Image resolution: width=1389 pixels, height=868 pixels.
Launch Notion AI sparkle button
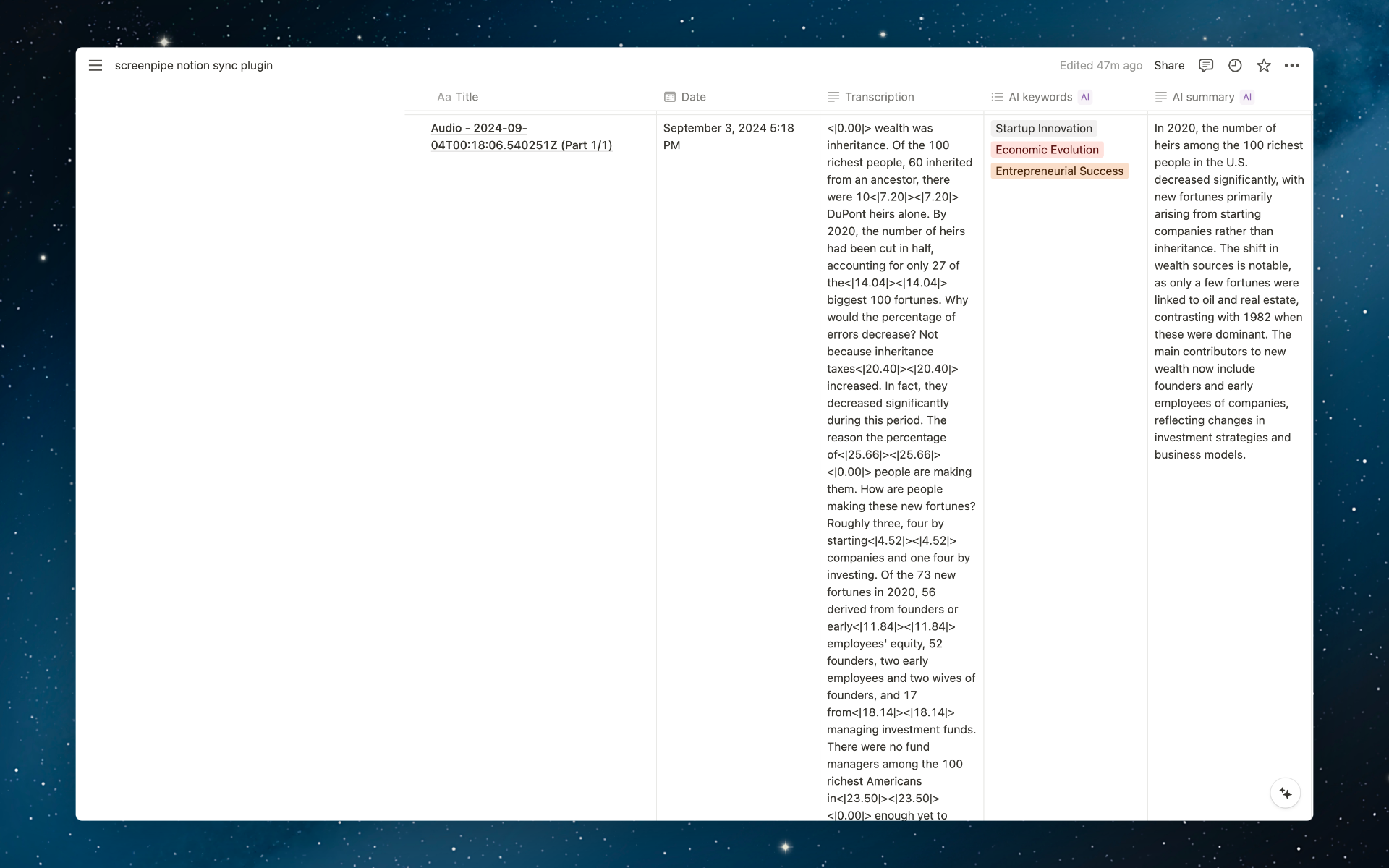1285,793
